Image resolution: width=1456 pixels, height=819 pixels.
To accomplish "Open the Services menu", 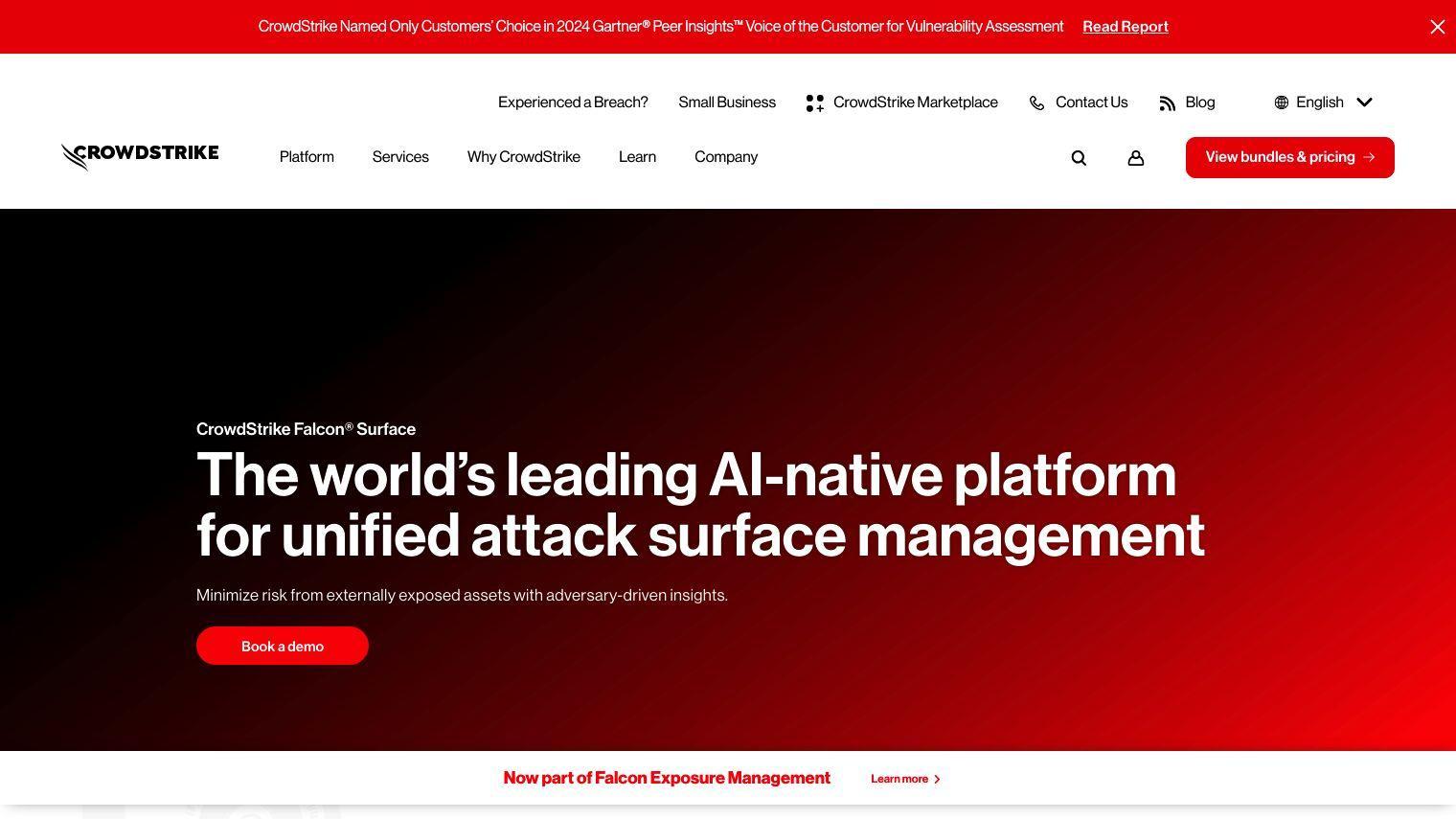I will coord(400,157).
